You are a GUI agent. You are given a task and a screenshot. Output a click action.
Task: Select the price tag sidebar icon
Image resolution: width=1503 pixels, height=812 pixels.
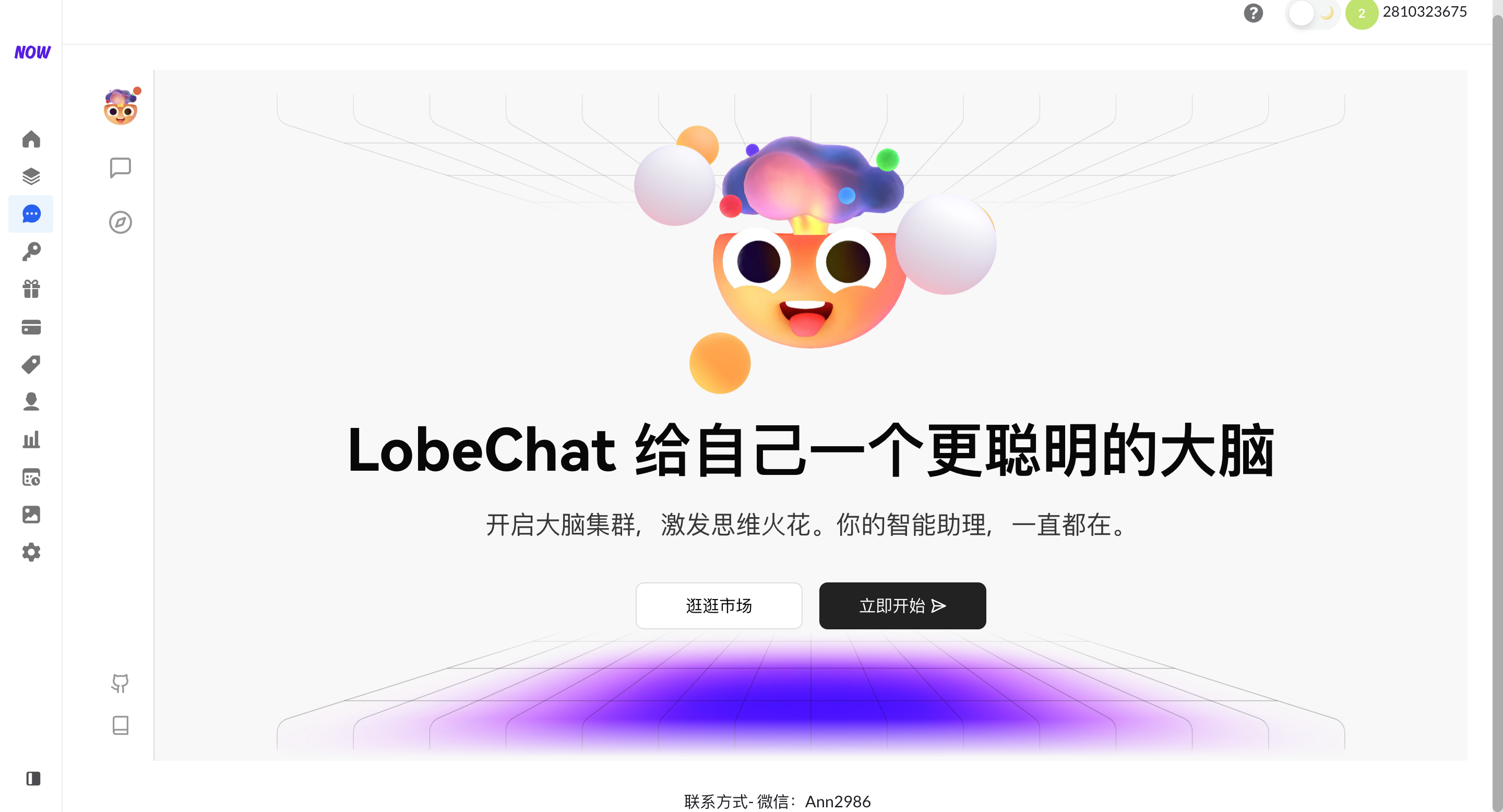pyautogui.click(x=31, y=365)
